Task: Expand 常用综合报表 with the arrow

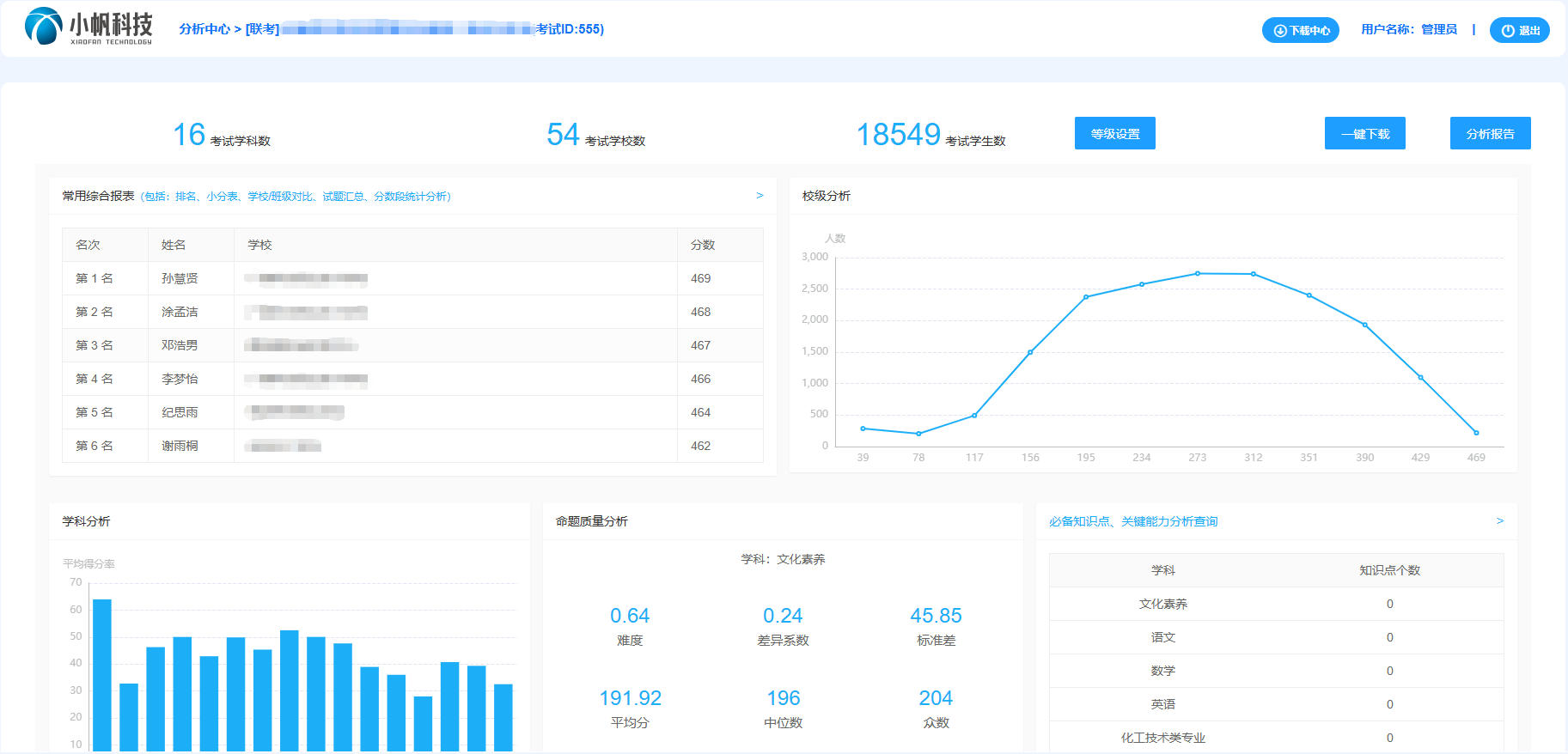Action: pyautogui.click(x=760, y=196)
